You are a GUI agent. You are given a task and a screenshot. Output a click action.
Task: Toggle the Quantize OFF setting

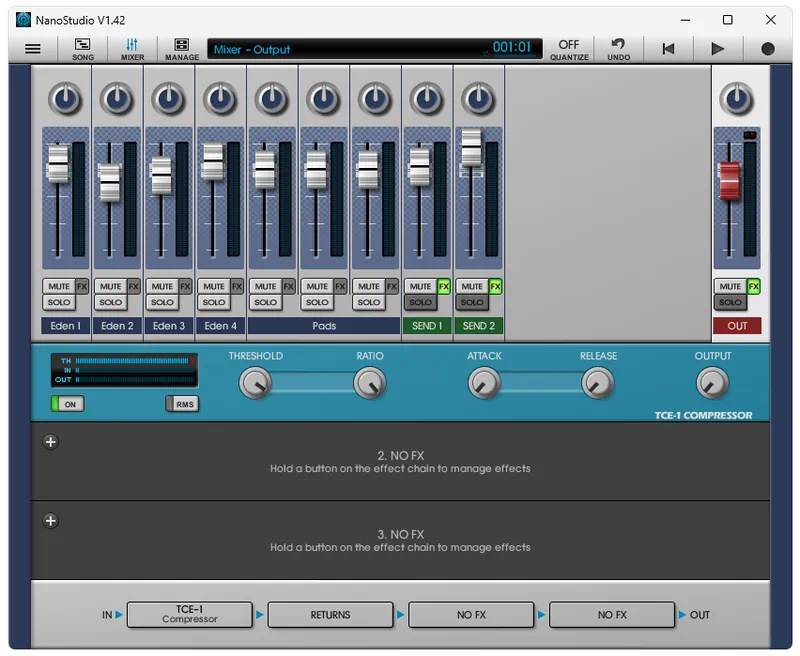click(569, 49)
